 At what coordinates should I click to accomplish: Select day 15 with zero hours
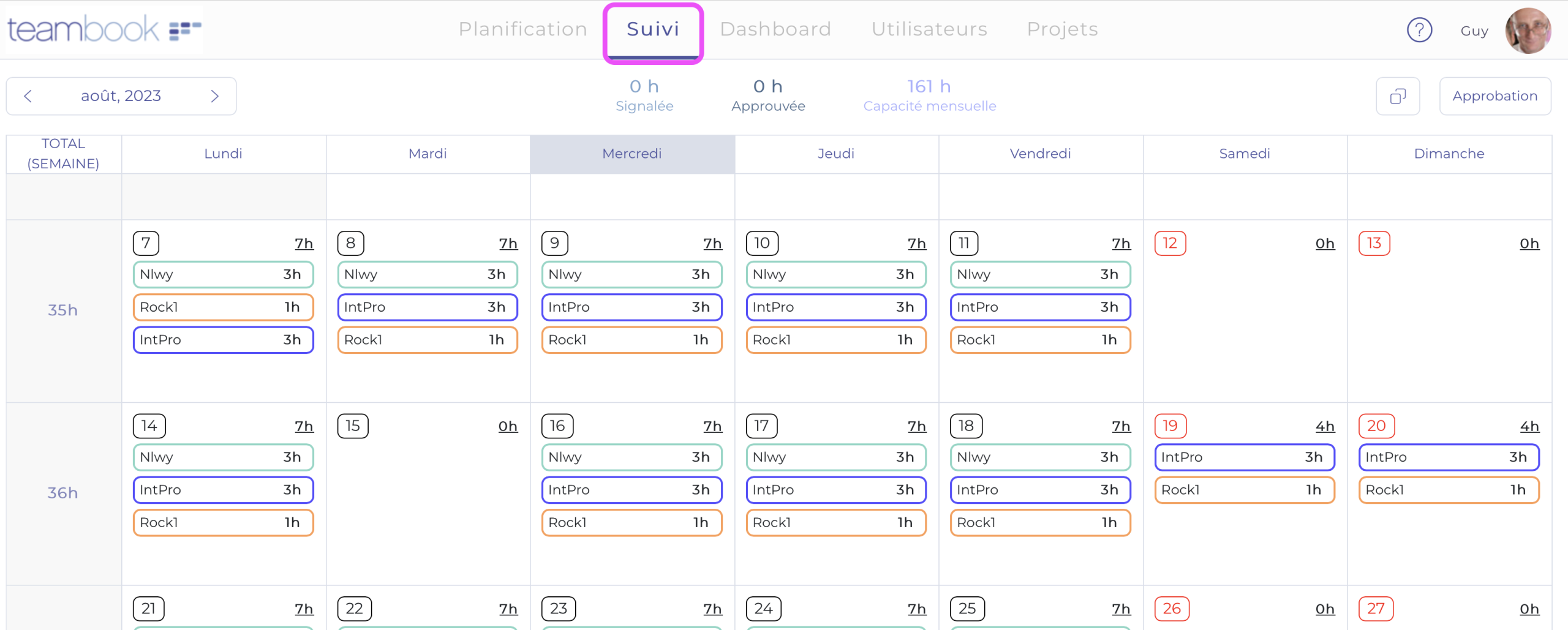[x=353, y=426]
